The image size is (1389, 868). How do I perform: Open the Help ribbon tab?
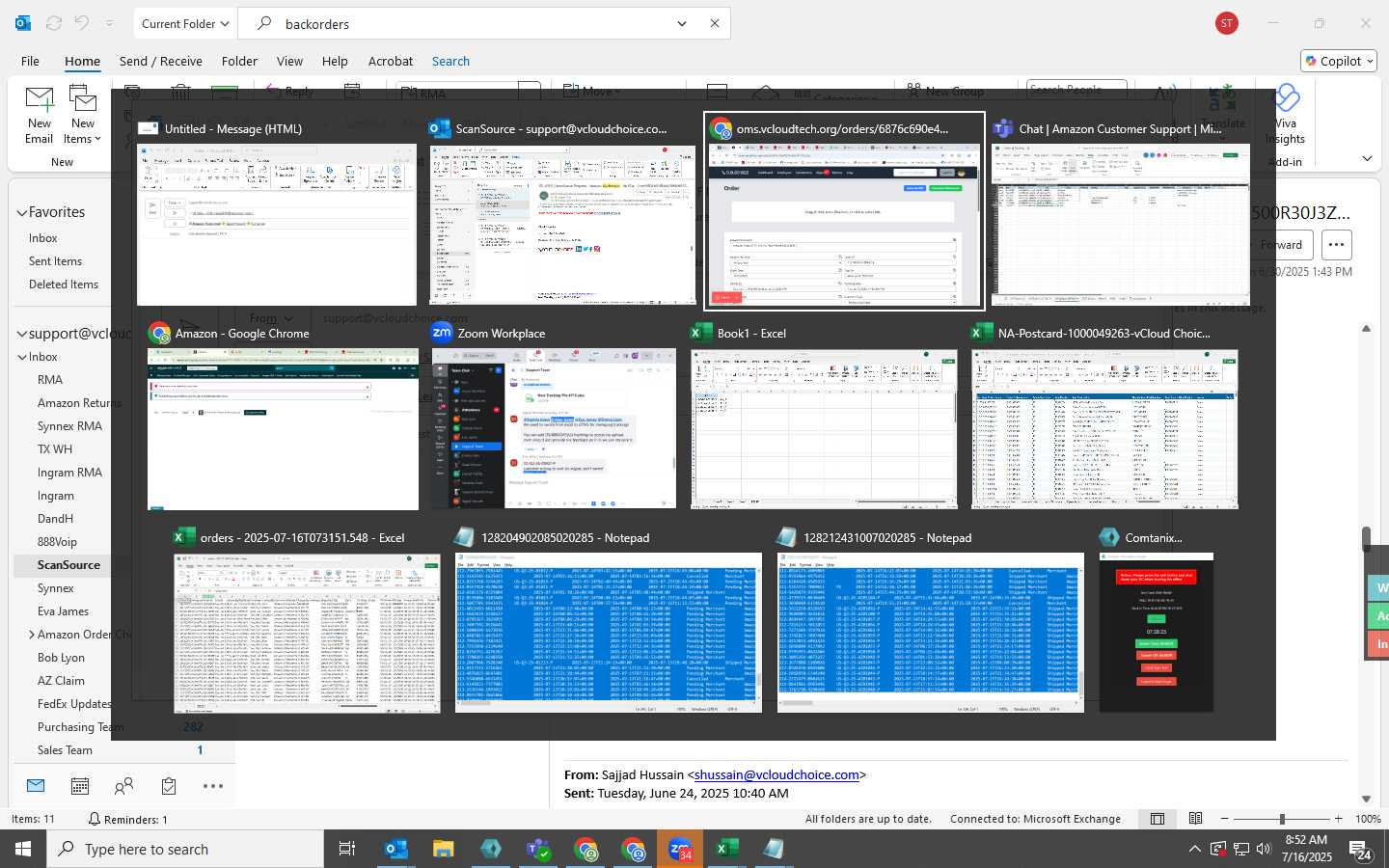[335, 61]
